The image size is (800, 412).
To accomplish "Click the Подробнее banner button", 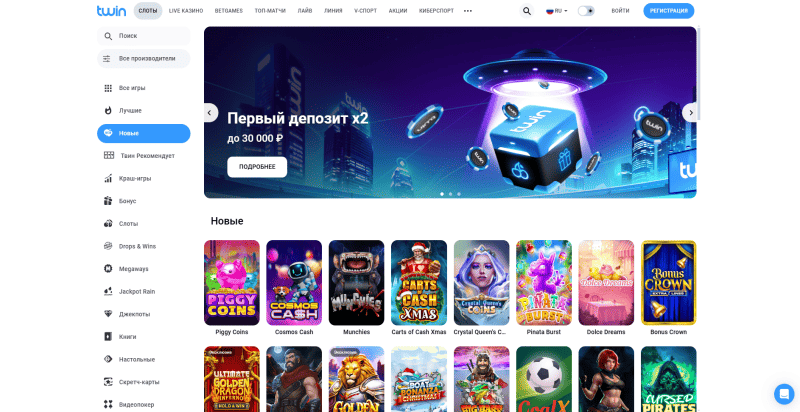I will click(257, 167).
